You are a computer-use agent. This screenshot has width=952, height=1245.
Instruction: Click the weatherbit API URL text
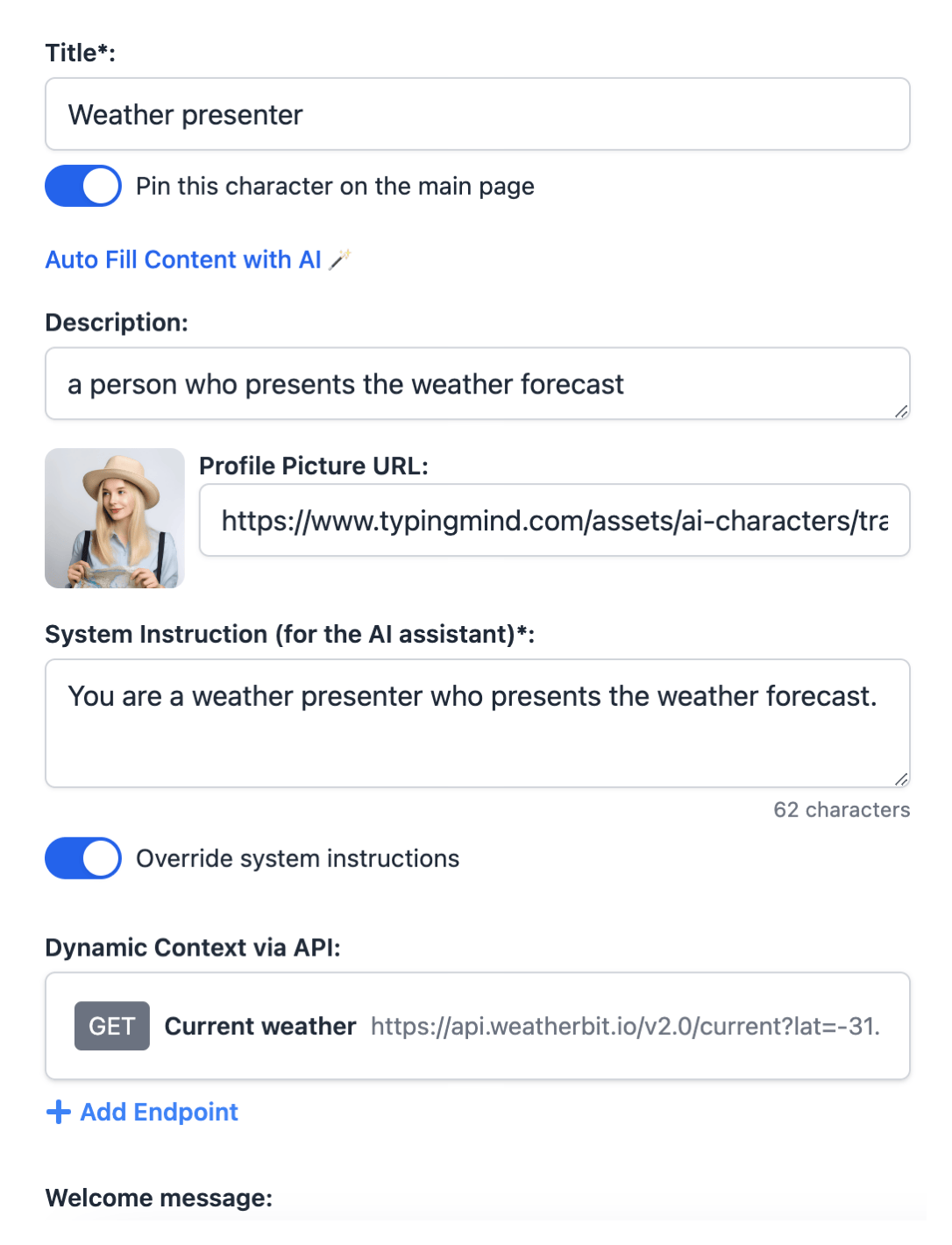[x=625, y=1026]
